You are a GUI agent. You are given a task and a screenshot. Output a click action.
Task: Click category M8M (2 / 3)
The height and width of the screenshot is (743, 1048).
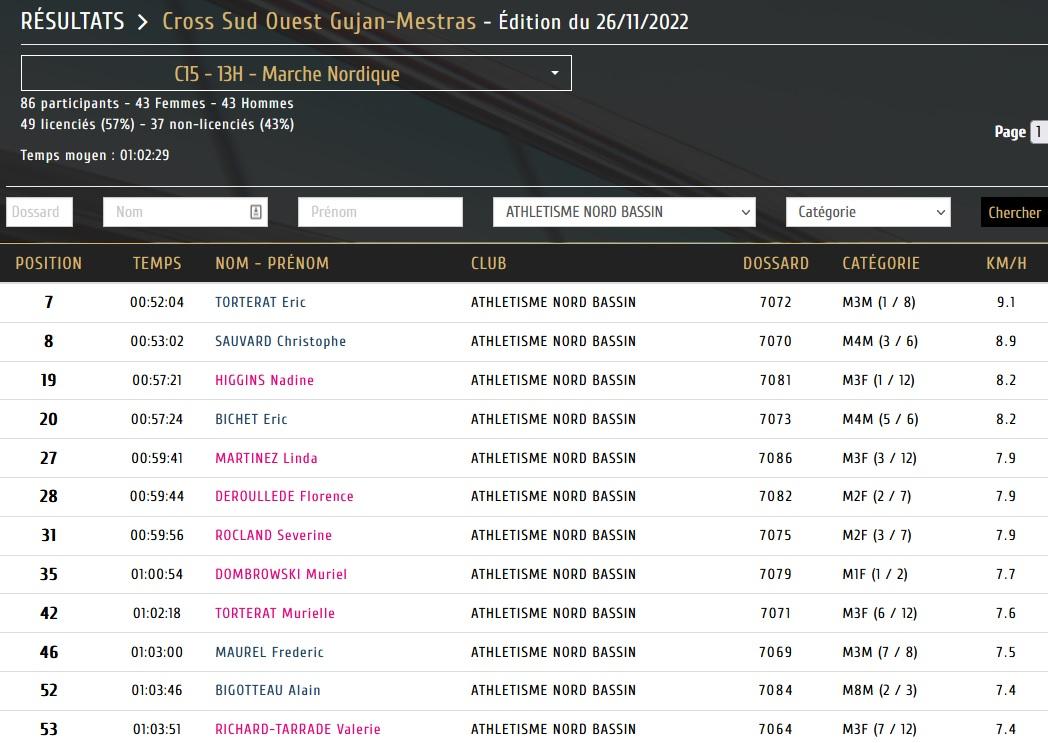(880, 690)
